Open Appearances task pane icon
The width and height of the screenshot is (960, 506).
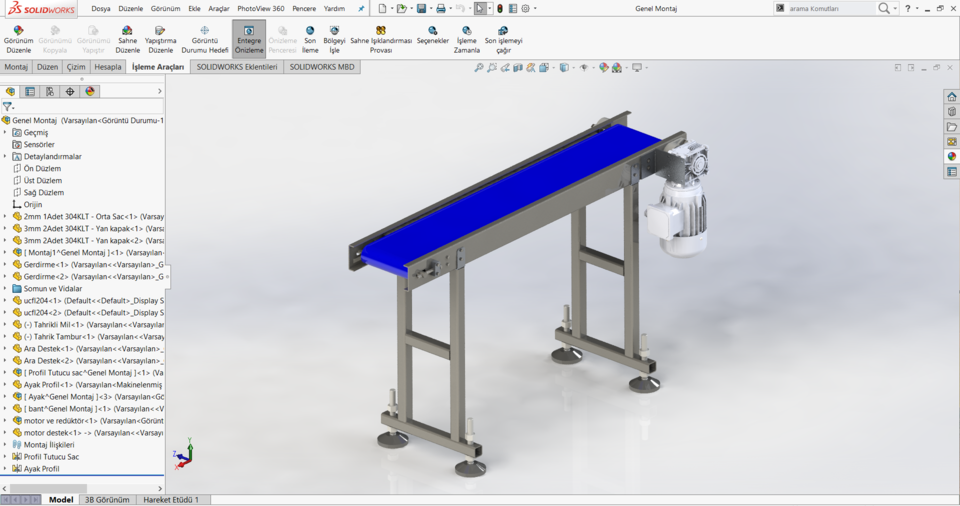(951, 156)
